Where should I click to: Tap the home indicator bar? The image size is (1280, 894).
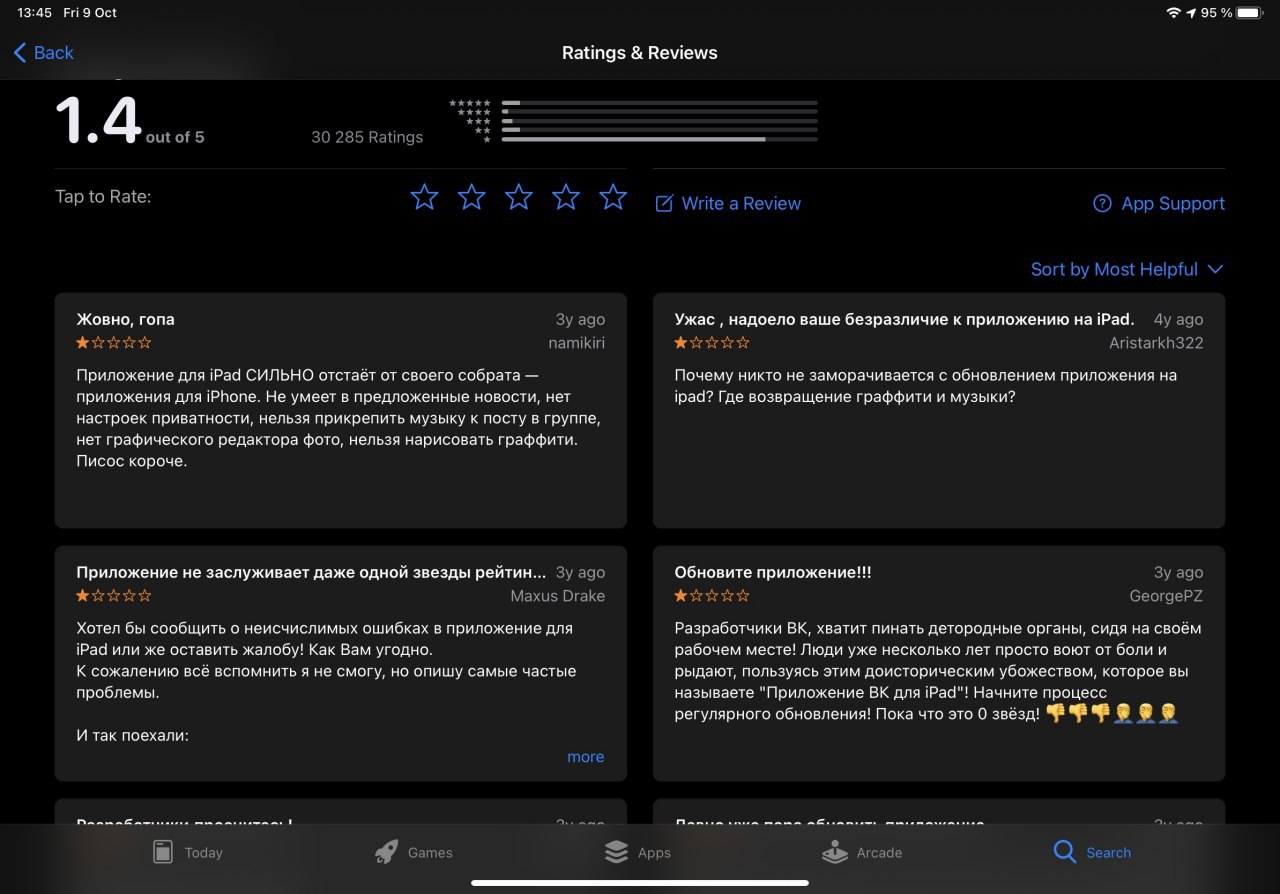pos(640,883)
